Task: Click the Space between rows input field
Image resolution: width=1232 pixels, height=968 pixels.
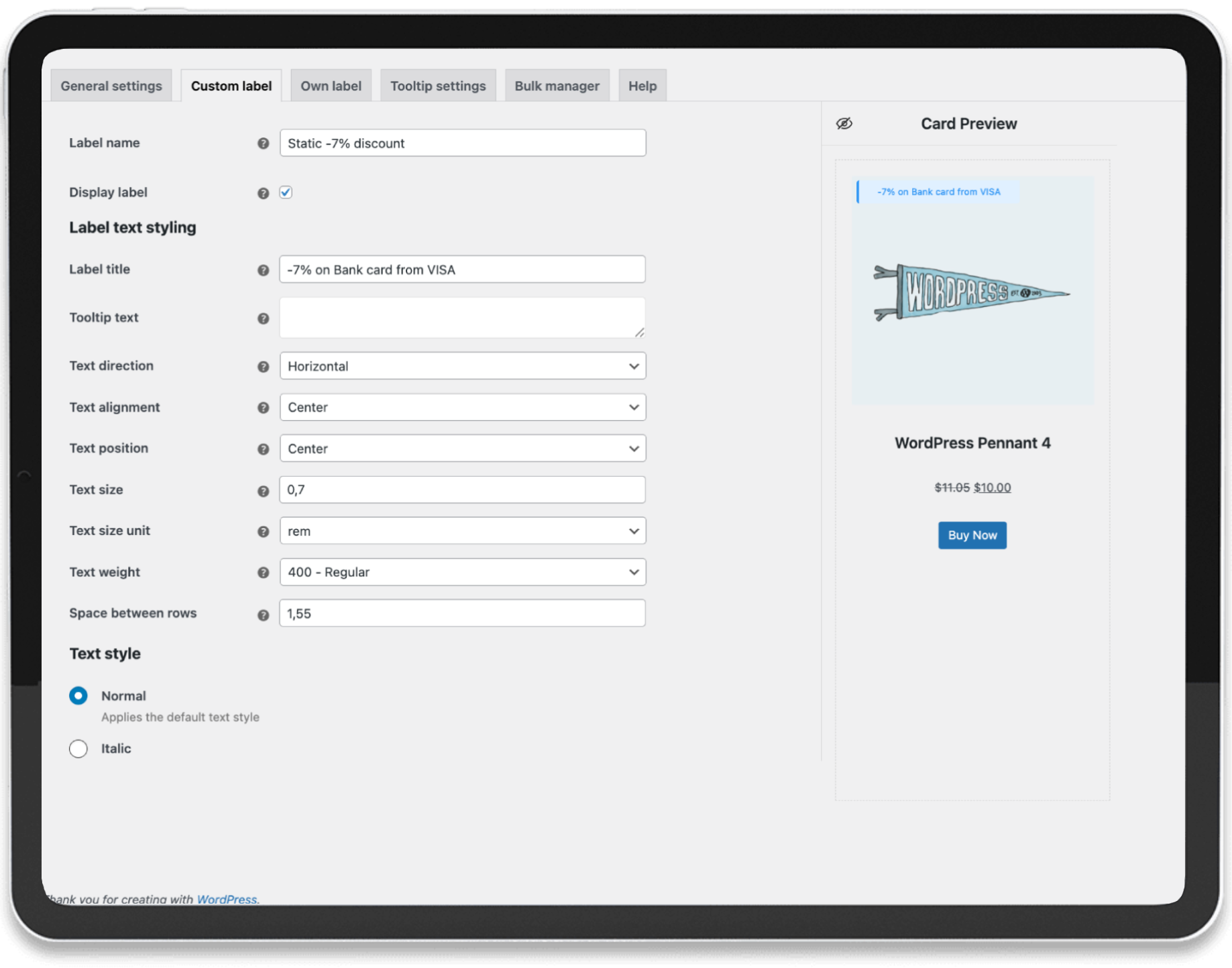Action: coord(463,613)
